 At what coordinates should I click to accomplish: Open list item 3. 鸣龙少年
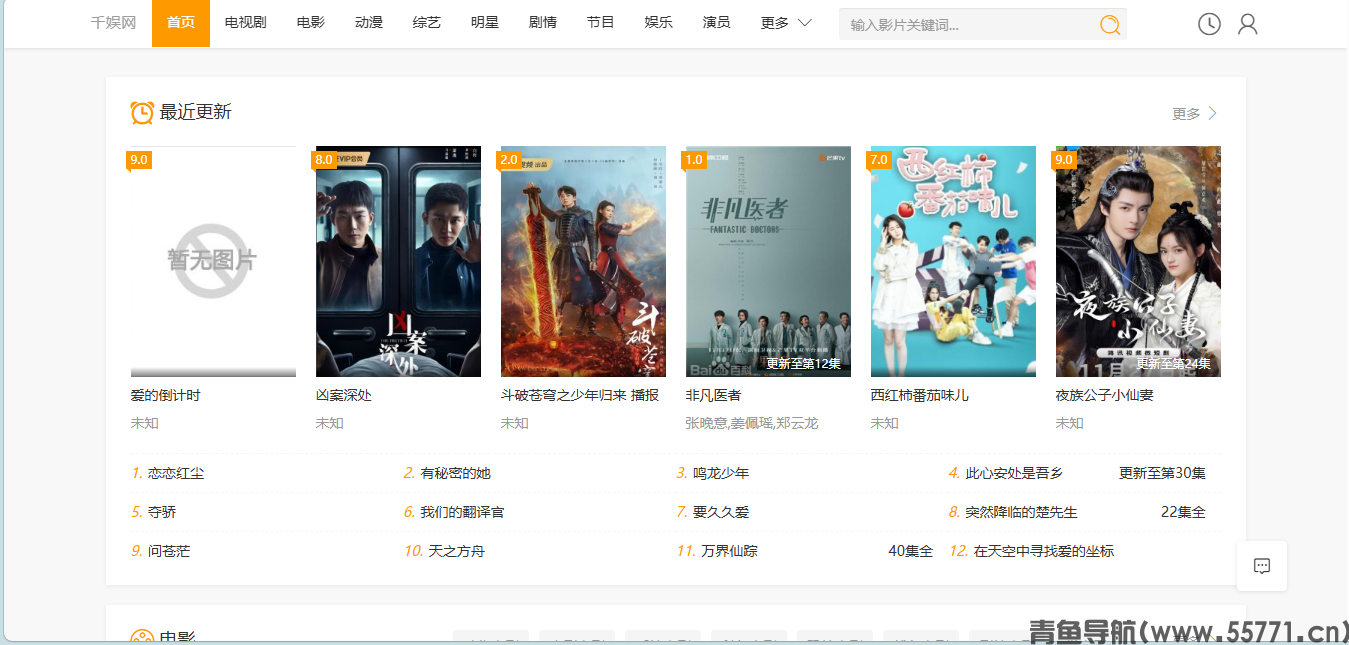pos(713,474)
